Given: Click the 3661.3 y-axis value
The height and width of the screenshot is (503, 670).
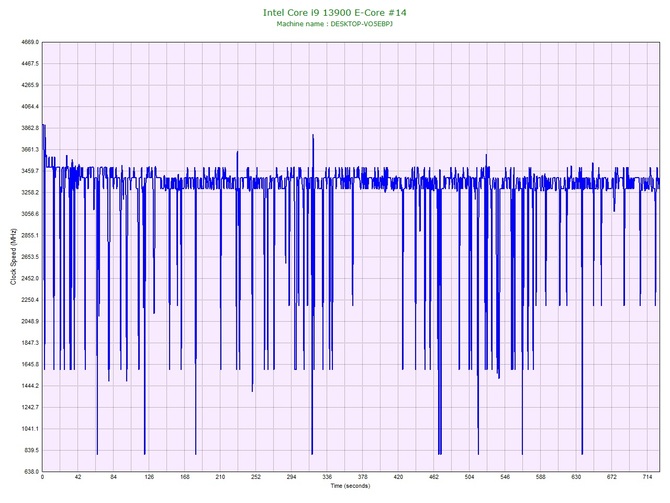Looking at the screenshot, I should tap(30, 150).
